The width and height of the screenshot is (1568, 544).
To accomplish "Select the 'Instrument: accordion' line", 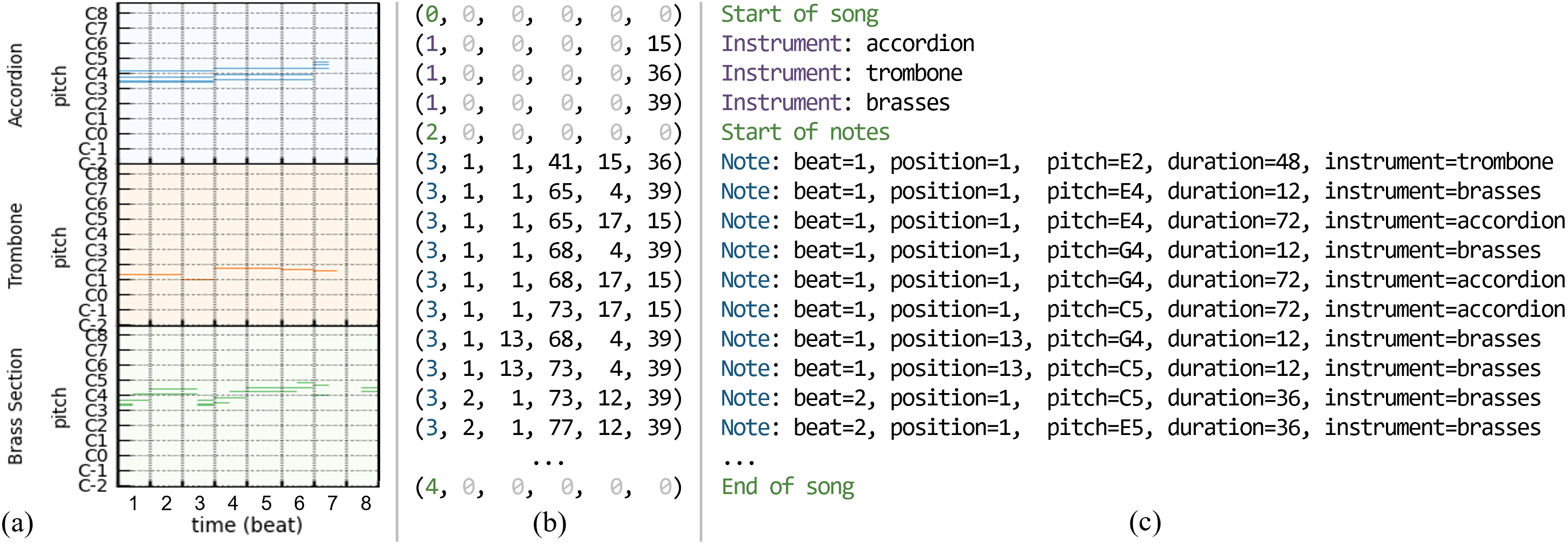I will click(x=847, y=44).
